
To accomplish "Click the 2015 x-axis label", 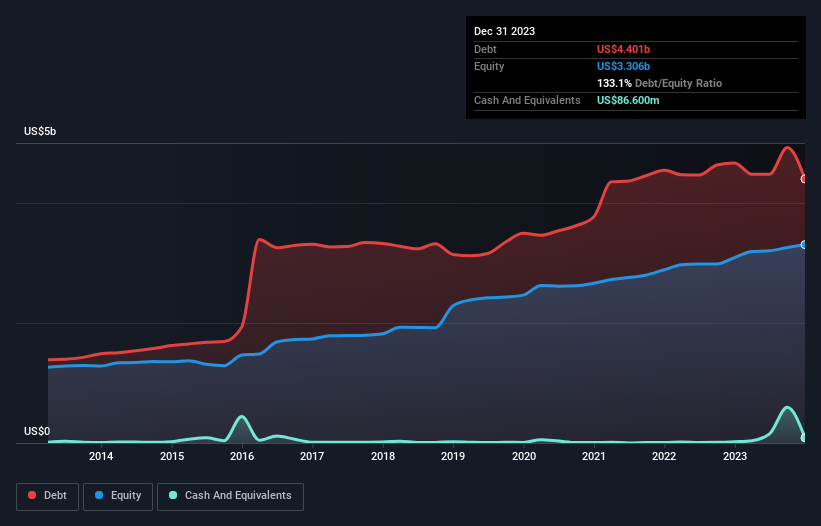I will 172,456.
